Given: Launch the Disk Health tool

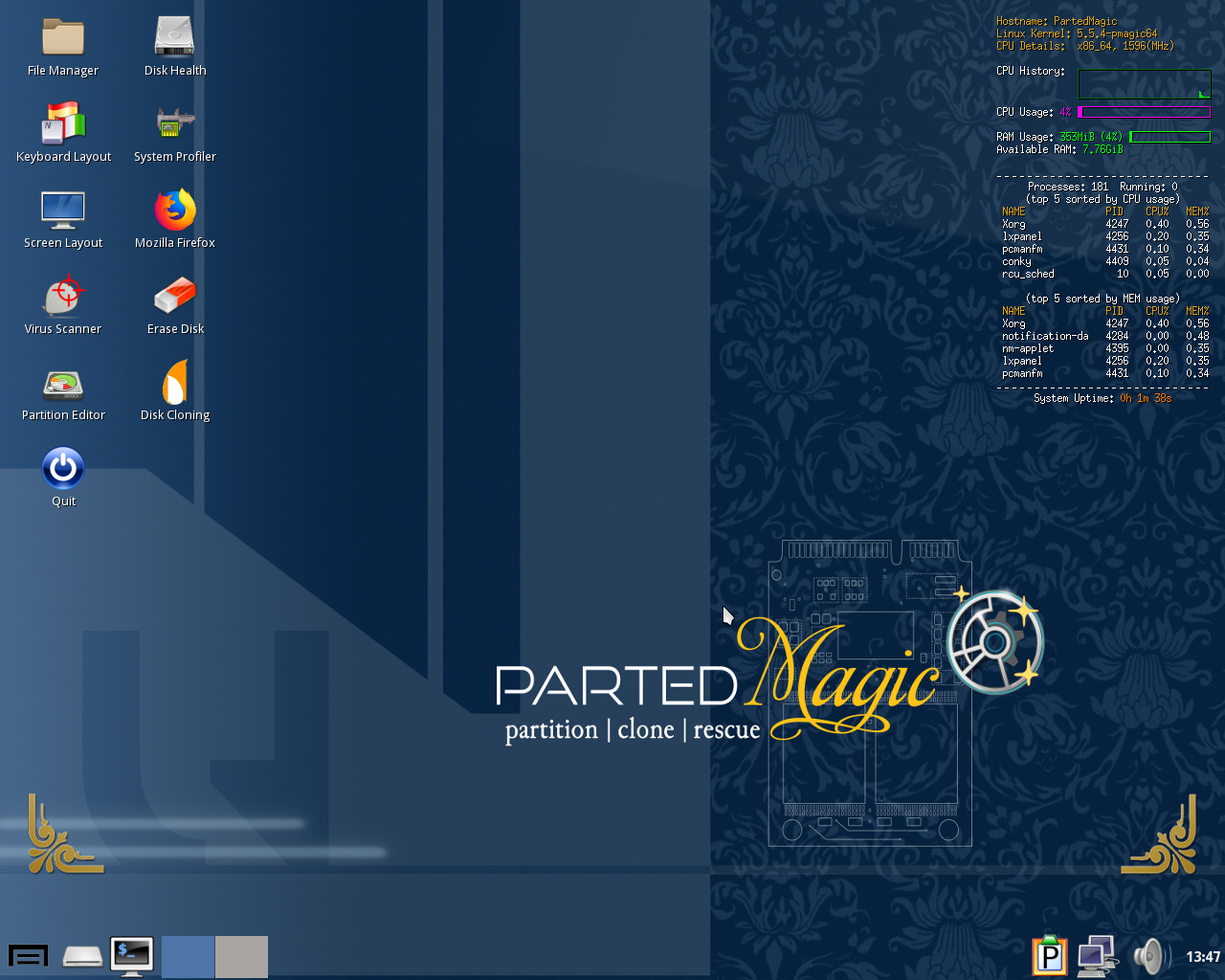Looking at the screenshot, I should coord(175,38).
